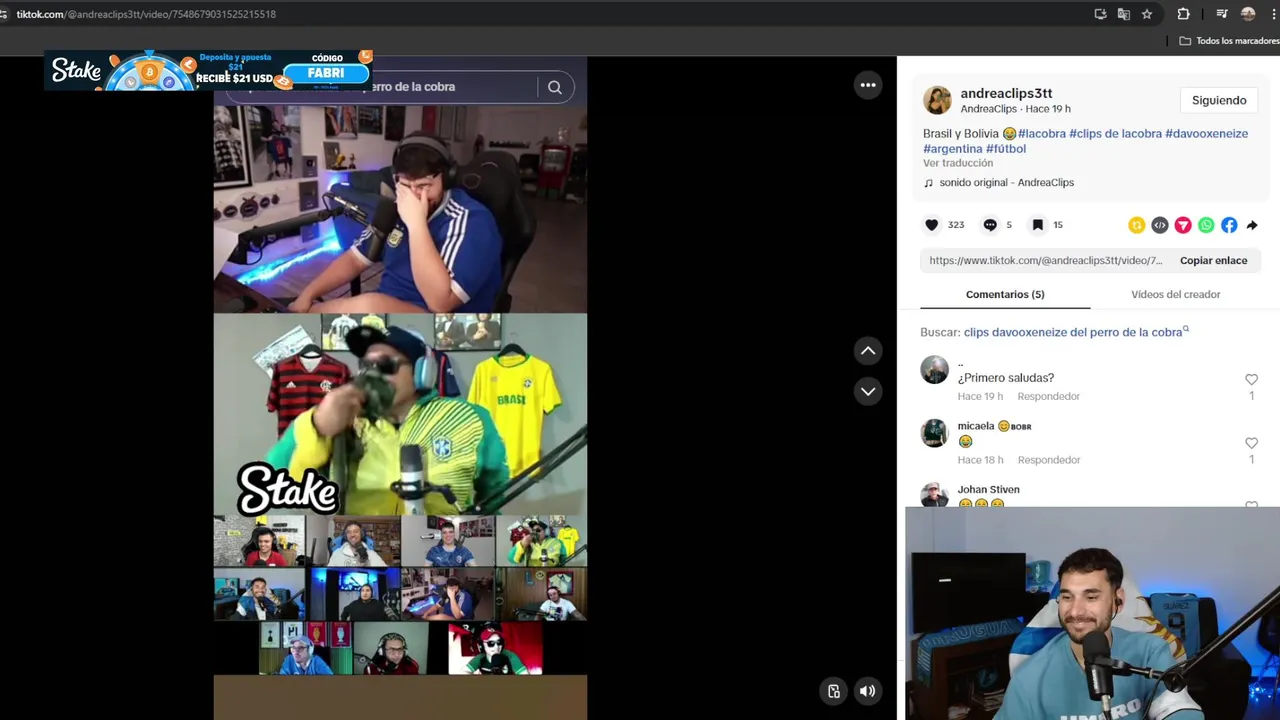Click the video link text field

pos(1045,260)
